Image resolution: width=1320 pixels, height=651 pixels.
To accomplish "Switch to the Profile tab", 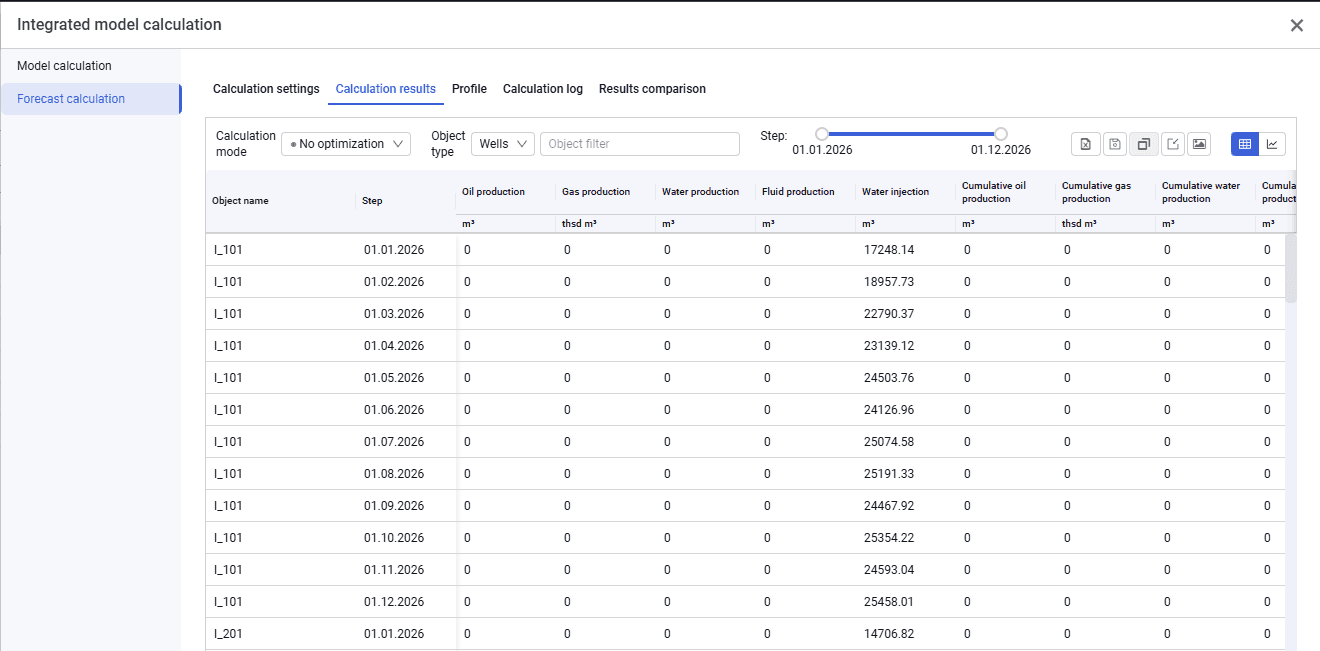I will (x=469, y=89).
